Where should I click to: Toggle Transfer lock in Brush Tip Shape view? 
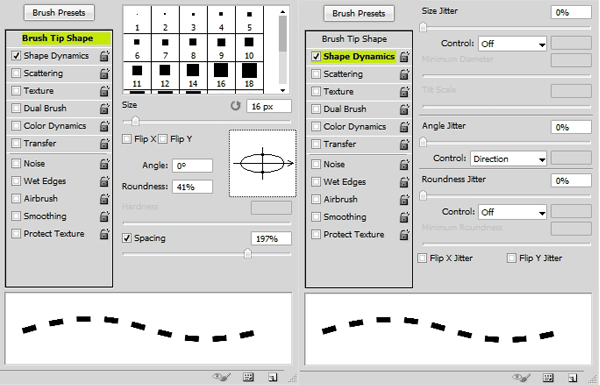tap(104, 144)
